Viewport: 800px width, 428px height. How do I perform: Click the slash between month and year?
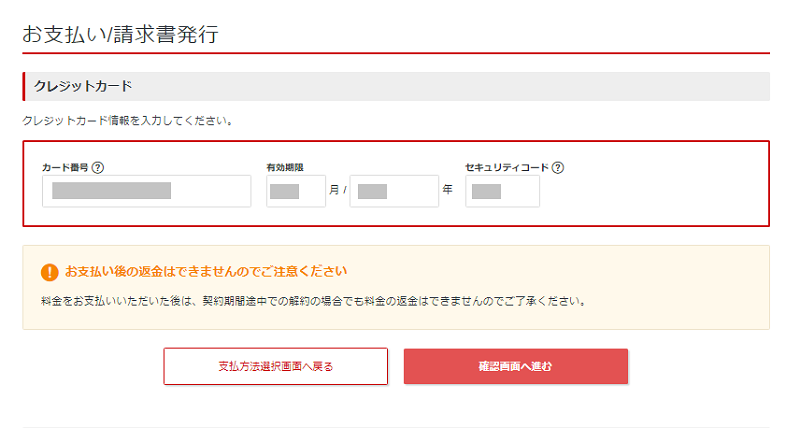[344, 191]
